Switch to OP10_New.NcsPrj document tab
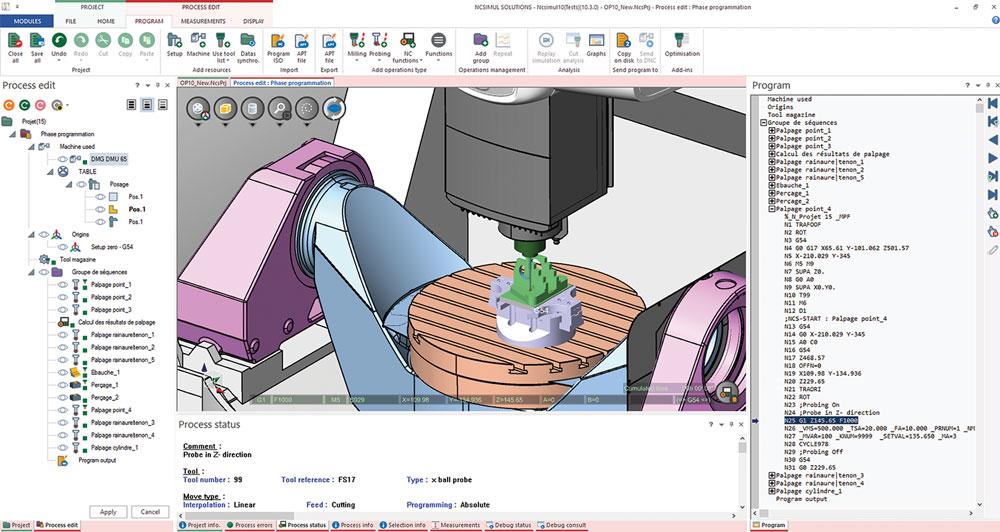Viewport: 1000px width, 532px height. [x=203, y=83]
